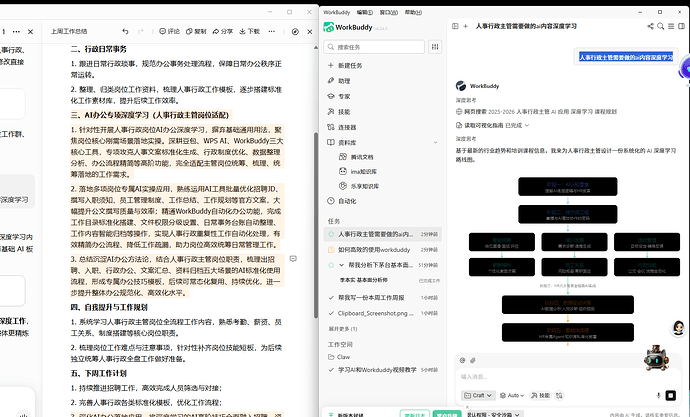Viewport: 690px width, 417px height.
Task: Click redo arrow in document window toolbar
Action: [x=141, y=32]
